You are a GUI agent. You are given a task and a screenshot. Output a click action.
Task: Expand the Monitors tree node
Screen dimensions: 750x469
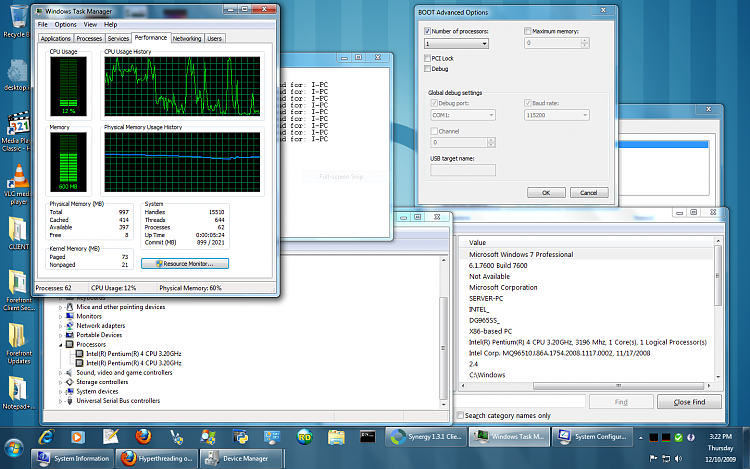(61, 316)
